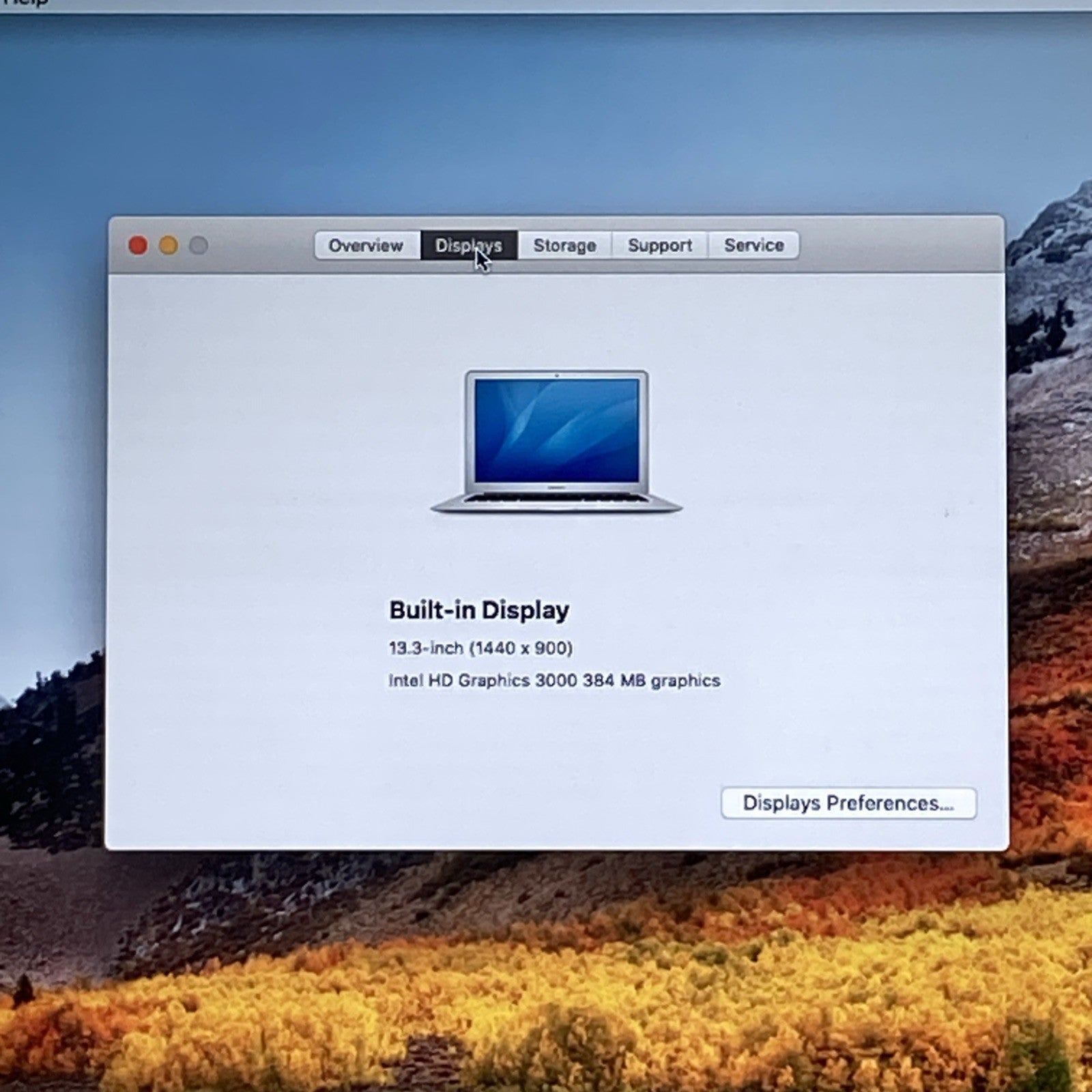Click the blue sky area above the window
The image size is (1092, 1092).
[546, 116]
